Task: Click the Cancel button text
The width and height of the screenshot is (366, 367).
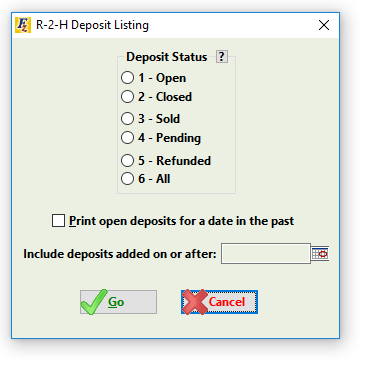Action: [227, 302]
